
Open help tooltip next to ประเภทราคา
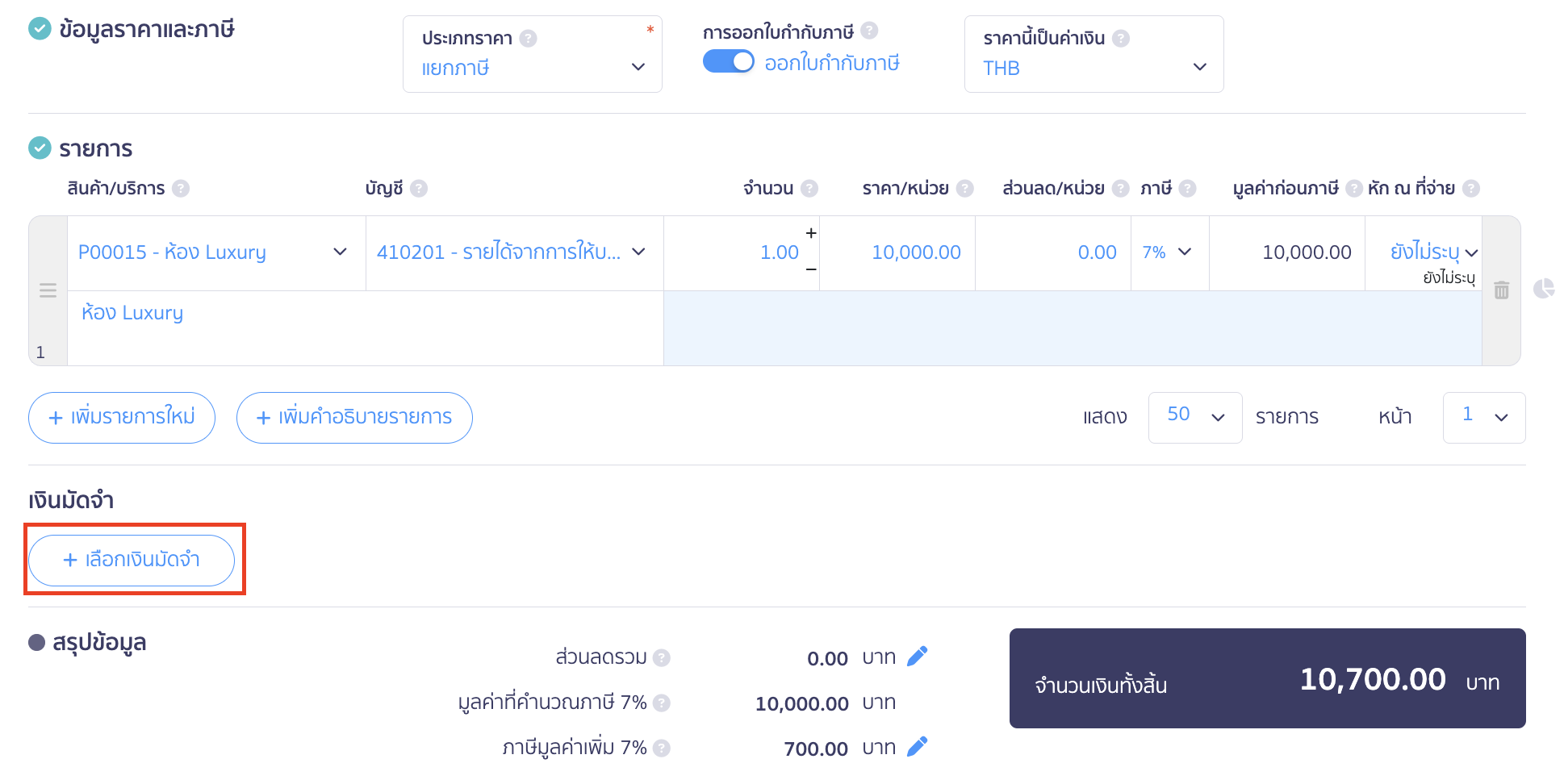coord(528,37)
